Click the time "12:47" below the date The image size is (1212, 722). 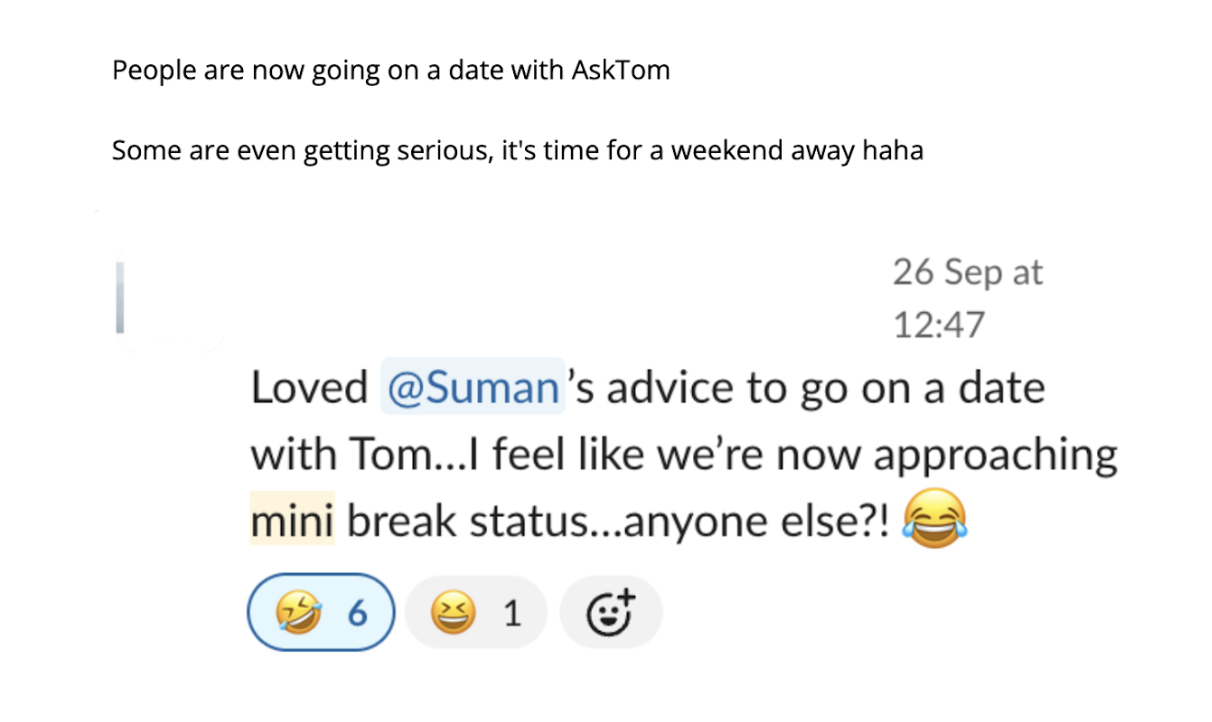[x=938, y=325]
